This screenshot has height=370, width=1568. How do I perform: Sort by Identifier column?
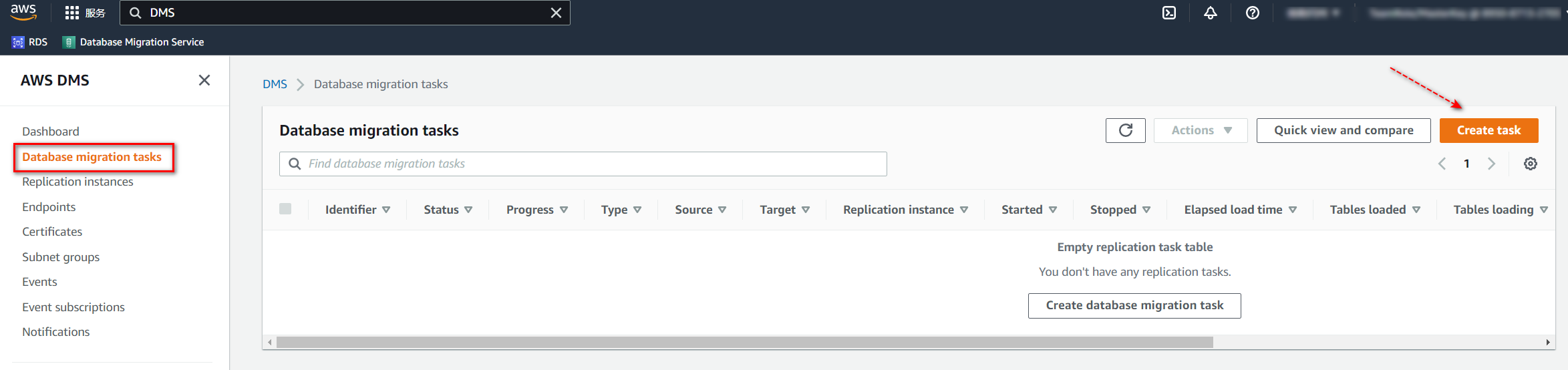(357, 210)
